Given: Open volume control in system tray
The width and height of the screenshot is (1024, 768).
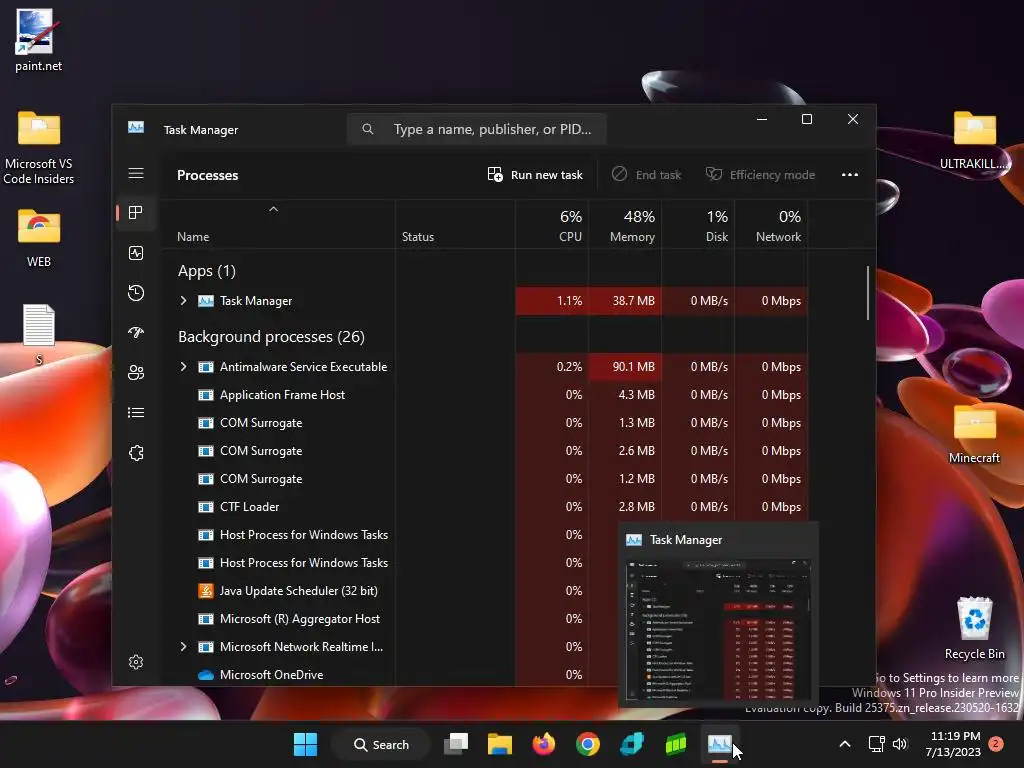Looking at the screenshot, I should pos(900,744).
